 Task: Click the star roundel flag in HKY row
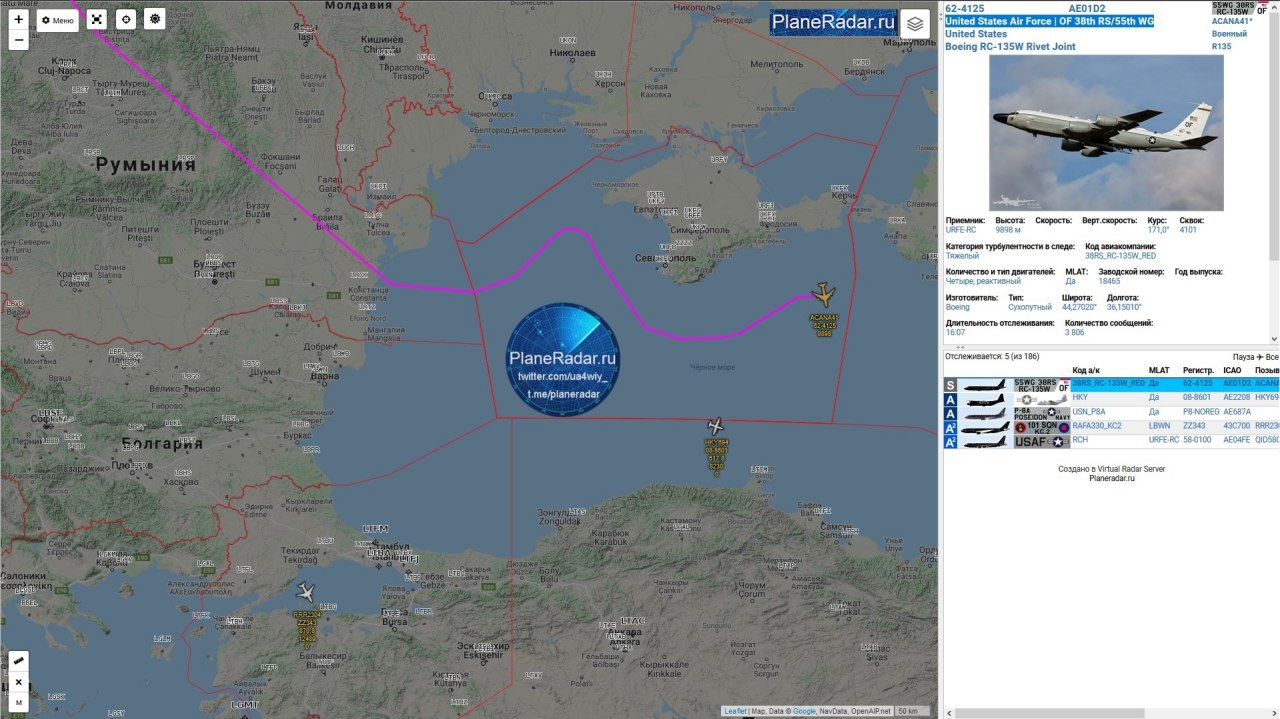(1042, 399)
